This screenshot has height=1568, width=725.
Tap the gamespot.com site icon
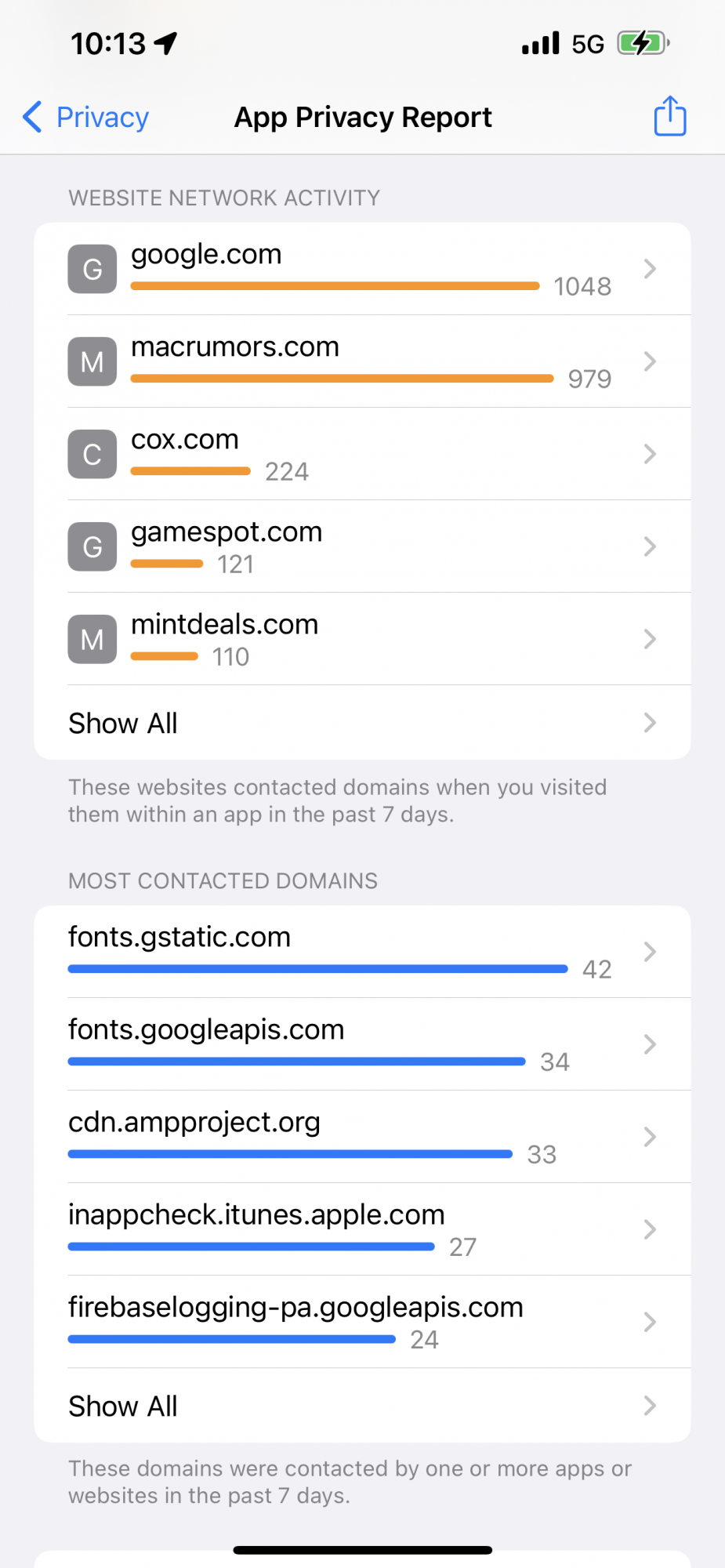[92, 546]
